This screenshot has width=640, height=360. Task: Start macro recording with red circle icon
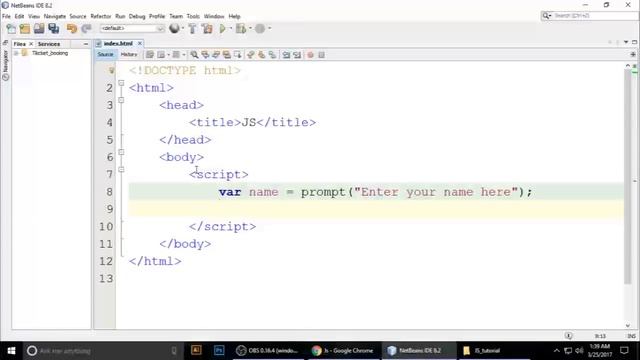(x=311, y=55)
